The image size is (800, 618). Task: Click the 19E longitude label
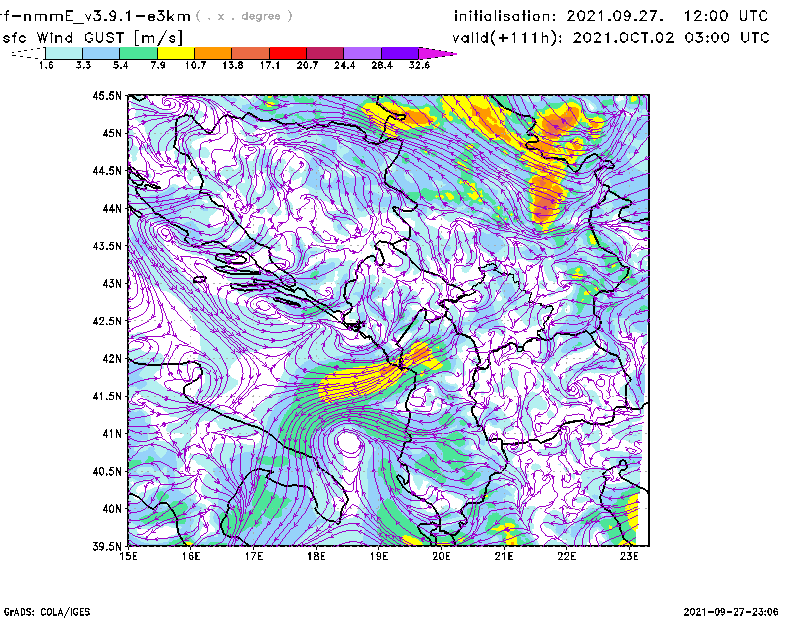(379, 556)
